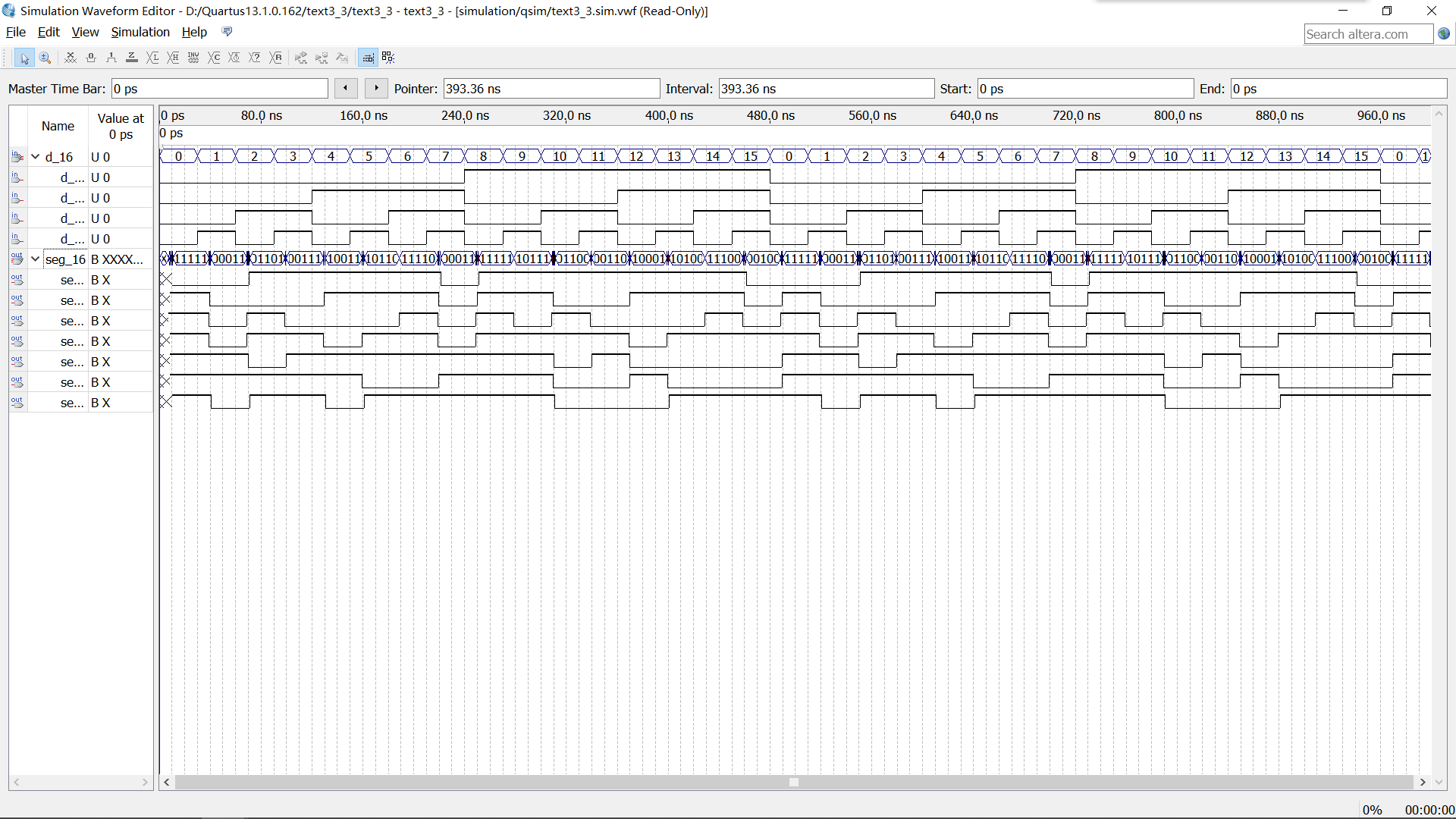Click the Interval value field
This screenshot has height=819, width=1456.
[x=827, y=89]
